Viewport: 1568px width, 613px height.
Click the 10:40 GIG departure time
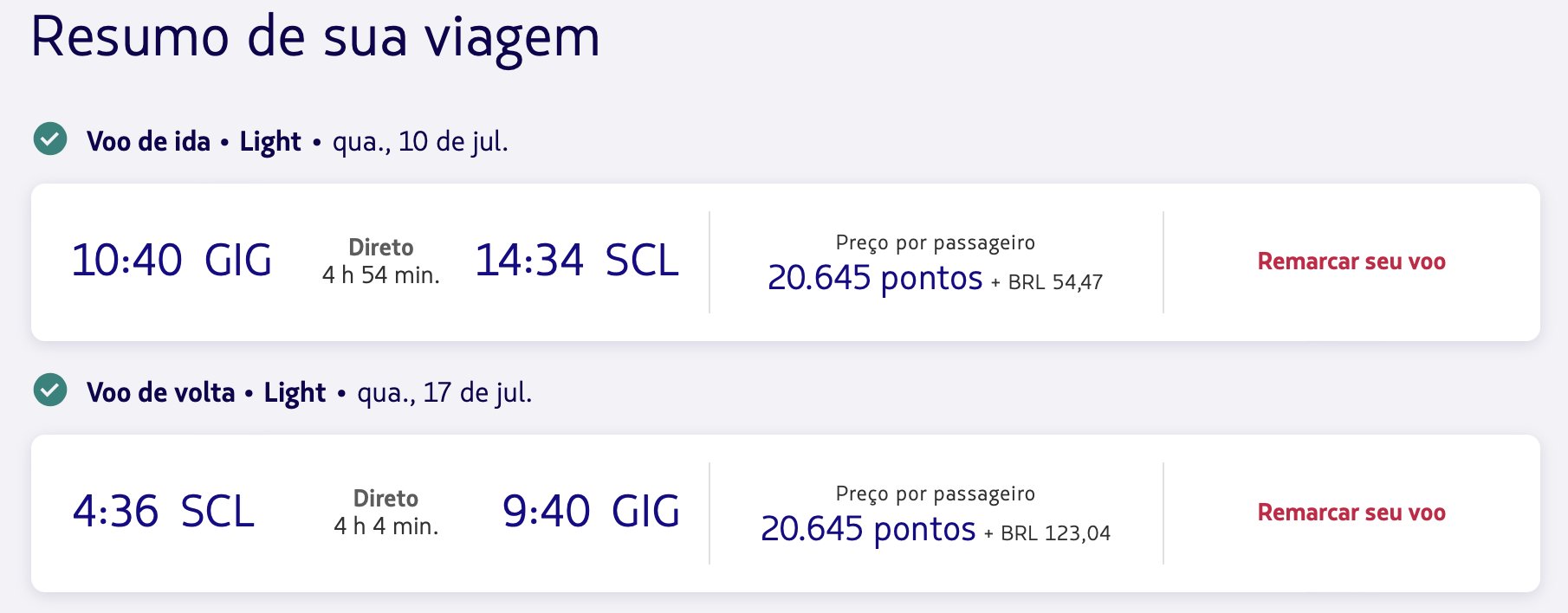[x=172, y=261]
